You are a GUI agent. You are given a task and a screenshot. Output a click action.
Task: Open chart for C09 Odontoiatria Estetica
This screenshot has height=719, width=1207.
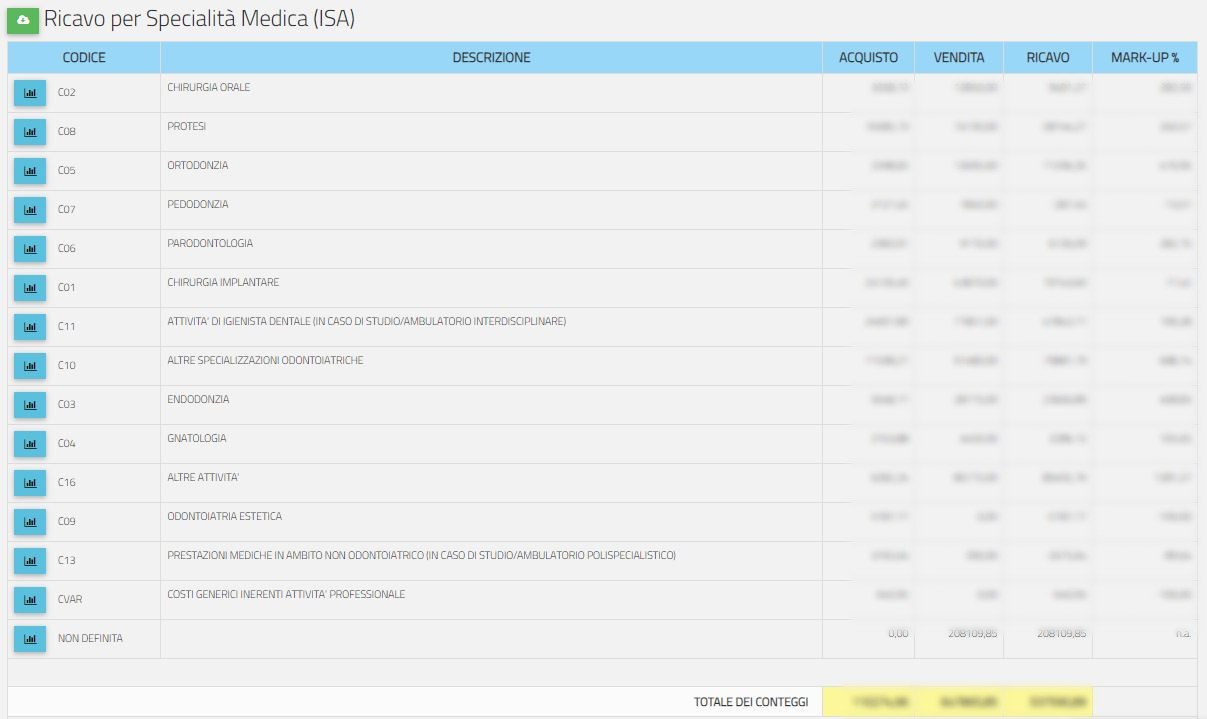30,522
